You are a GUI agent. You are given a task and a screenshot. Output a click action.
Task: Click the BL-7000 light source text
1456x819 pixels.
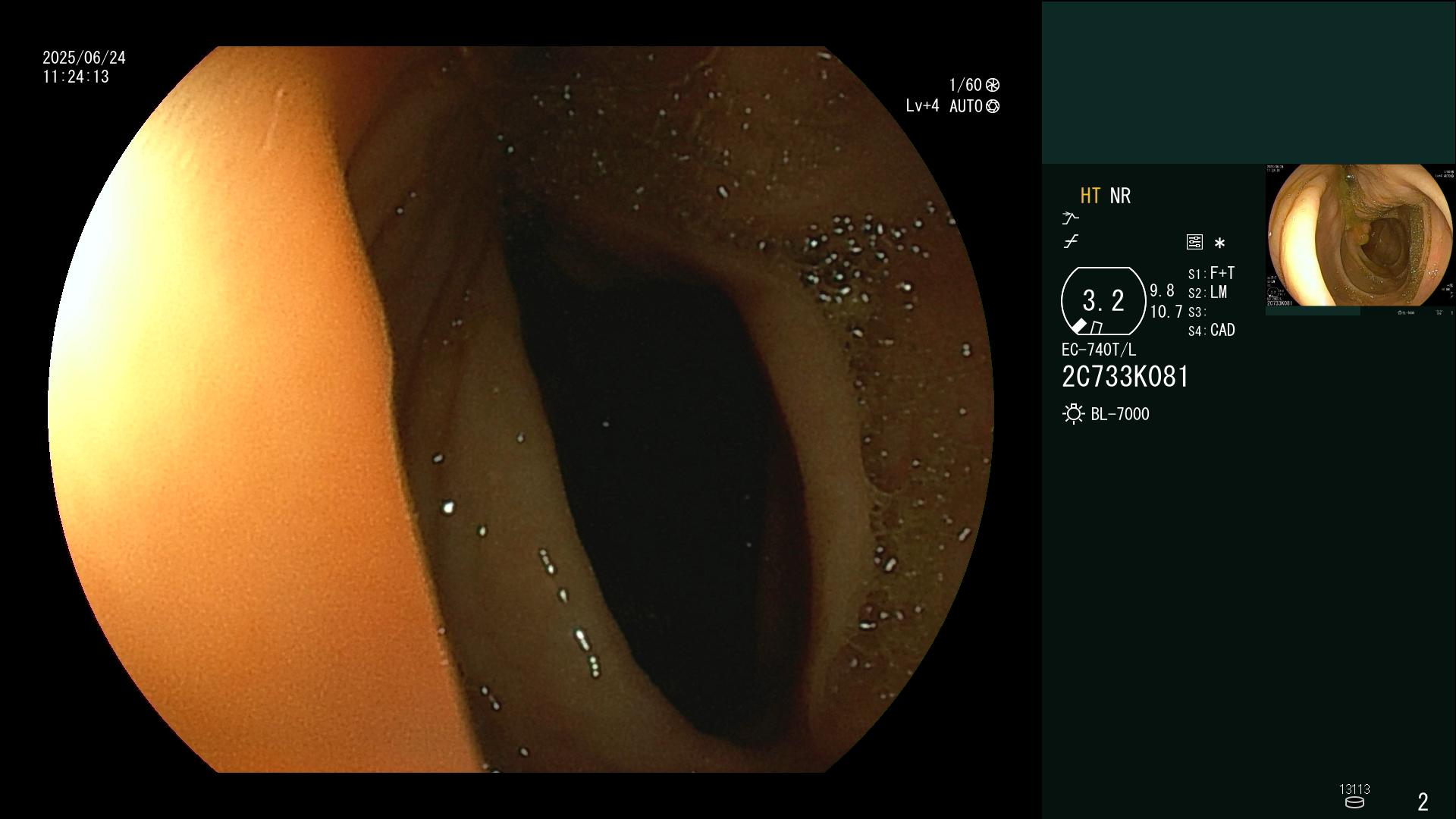point(1120,414)
